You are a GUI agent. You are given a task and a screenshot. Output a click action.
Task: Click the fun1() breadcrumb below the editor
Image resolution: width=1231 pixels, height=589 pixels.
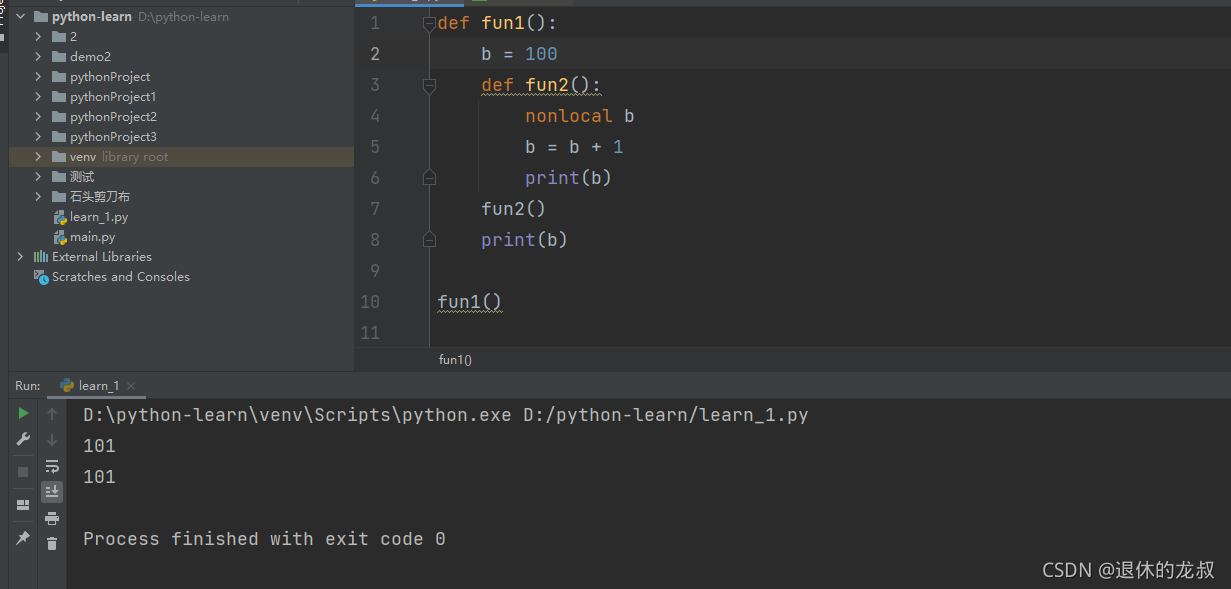click(x=455, y=359)
